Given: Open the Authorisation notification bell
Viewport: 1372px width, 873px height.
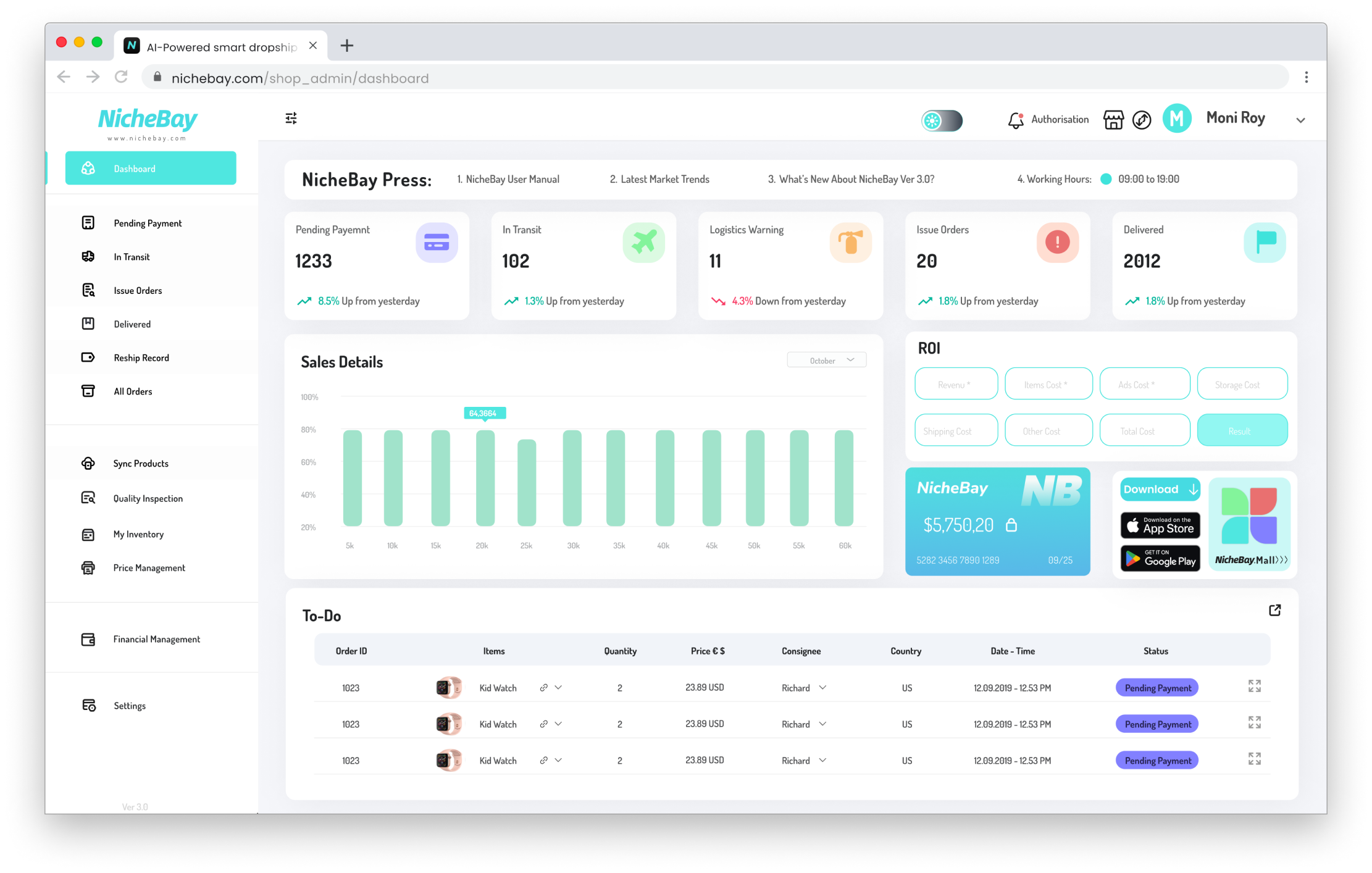Looking at the screenshot, I should point(1016,120).
